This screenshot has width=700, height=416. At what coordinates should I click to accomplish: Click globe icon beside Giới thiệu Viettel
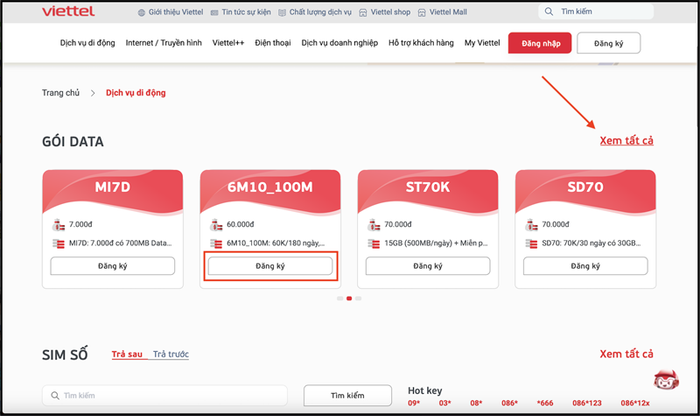[x=142, y=13]
